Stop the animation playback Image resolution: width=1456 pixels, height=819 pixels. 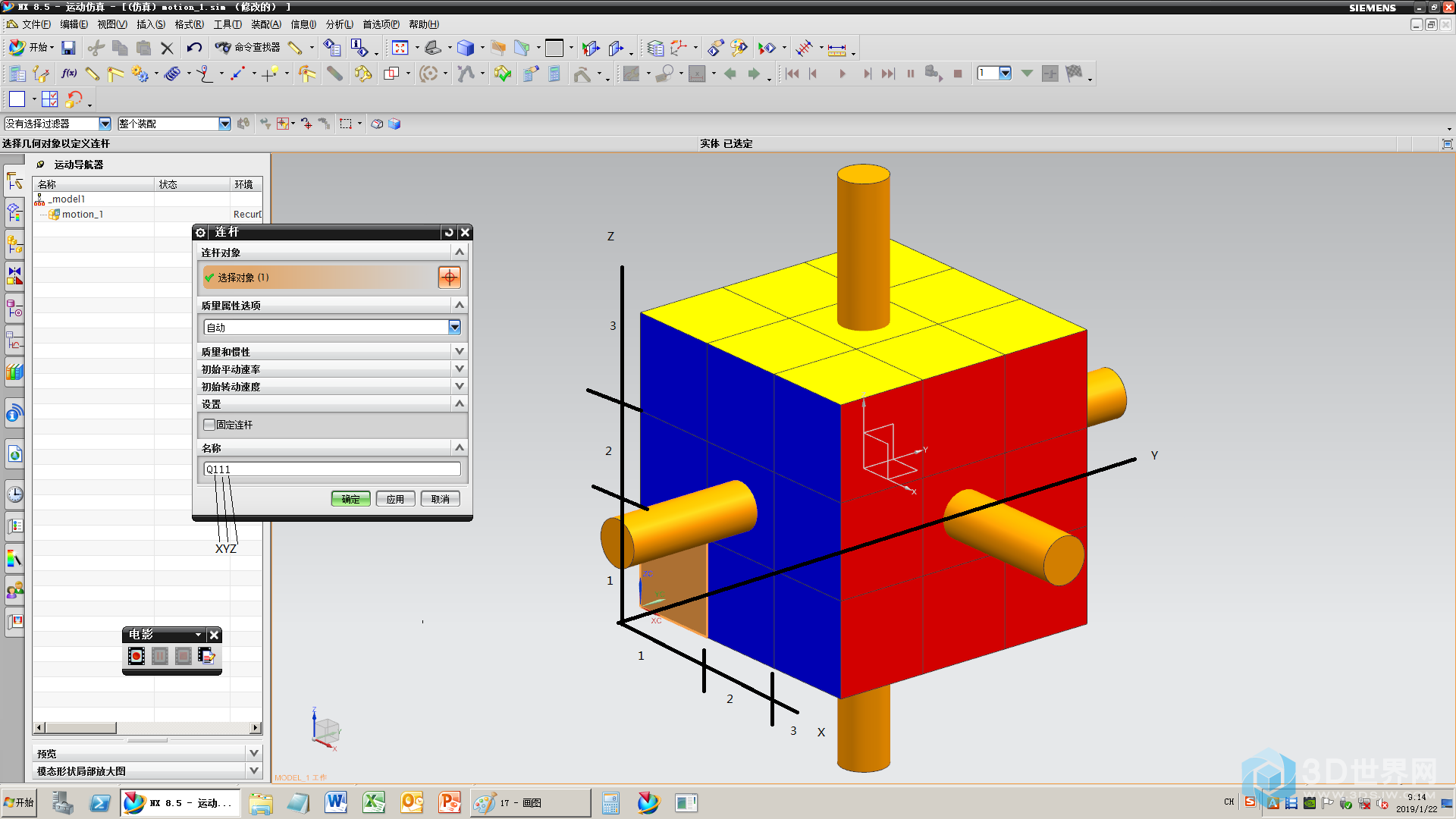click(958, 74)
